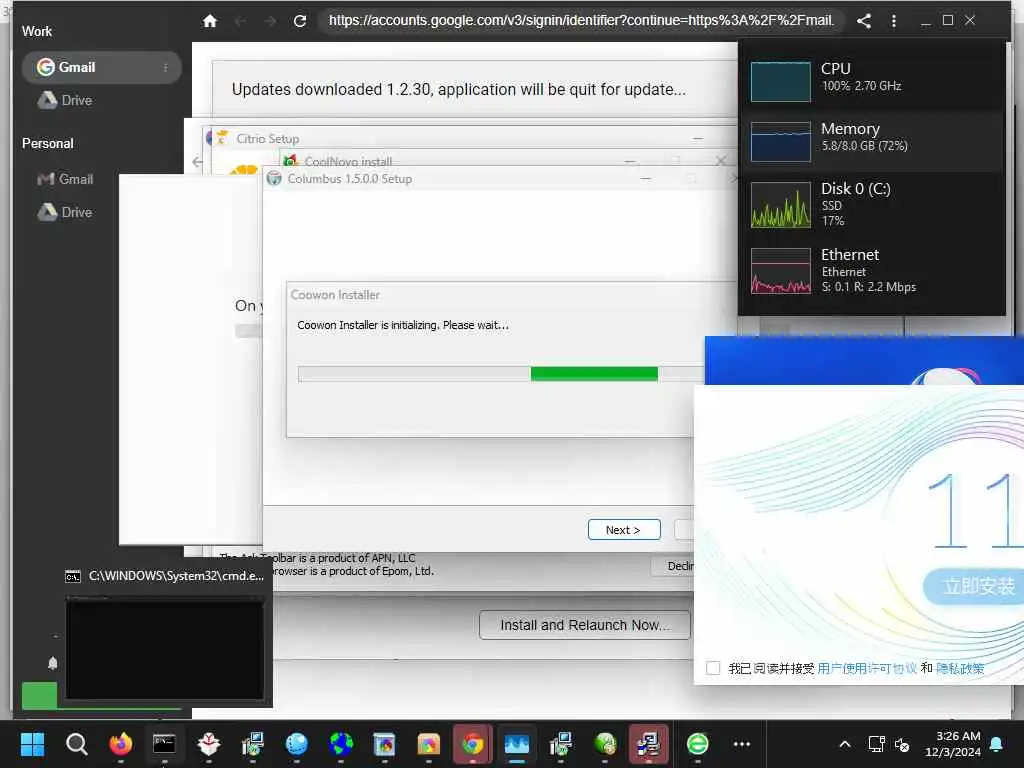The width and height of the screenshot is (1024, 768).
Task: Click the muted volume tray icon
Action: (902, 744)
